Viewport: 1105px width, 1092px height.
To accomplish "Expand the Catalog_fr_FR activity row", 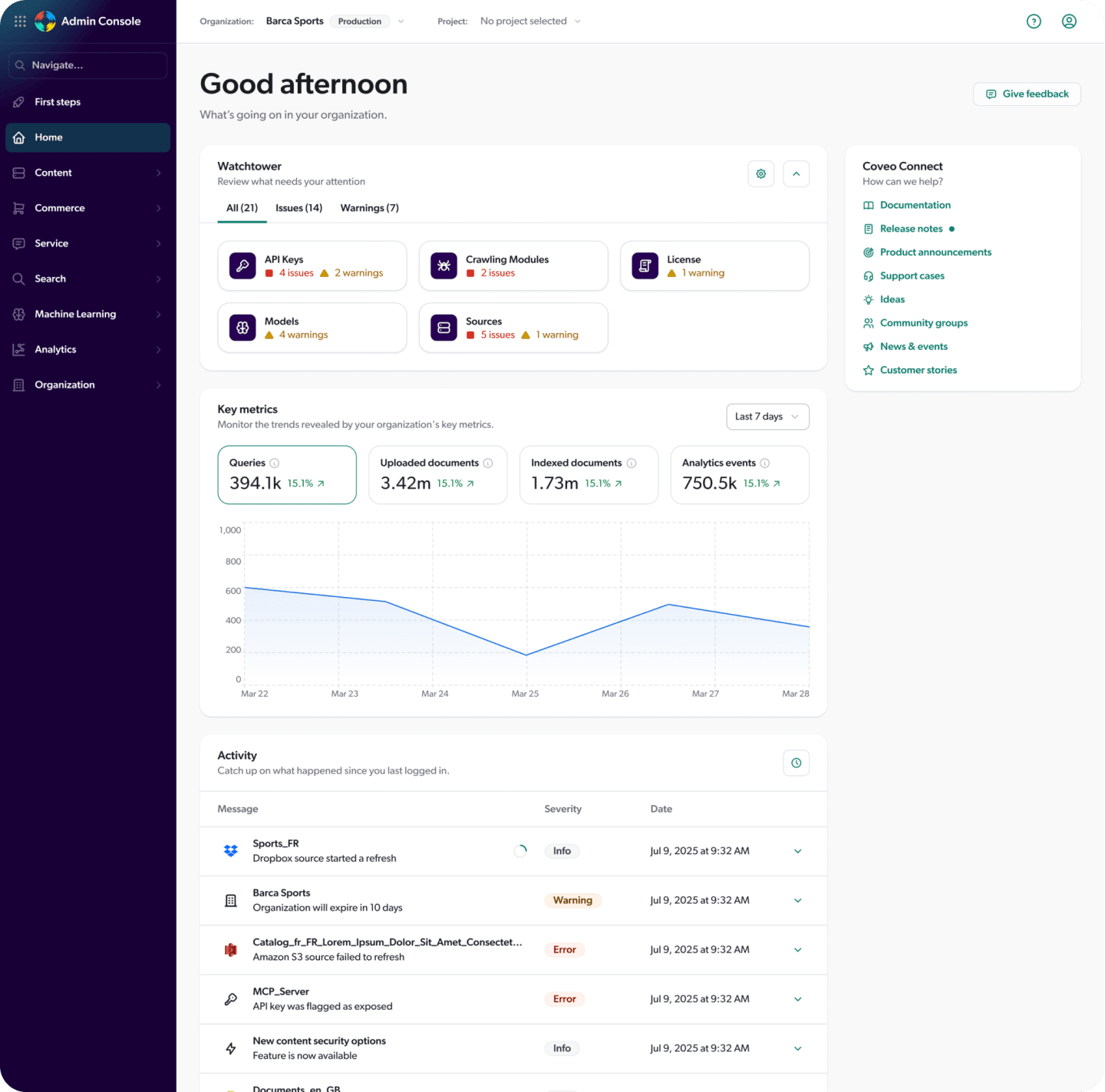I will (798, 950).
